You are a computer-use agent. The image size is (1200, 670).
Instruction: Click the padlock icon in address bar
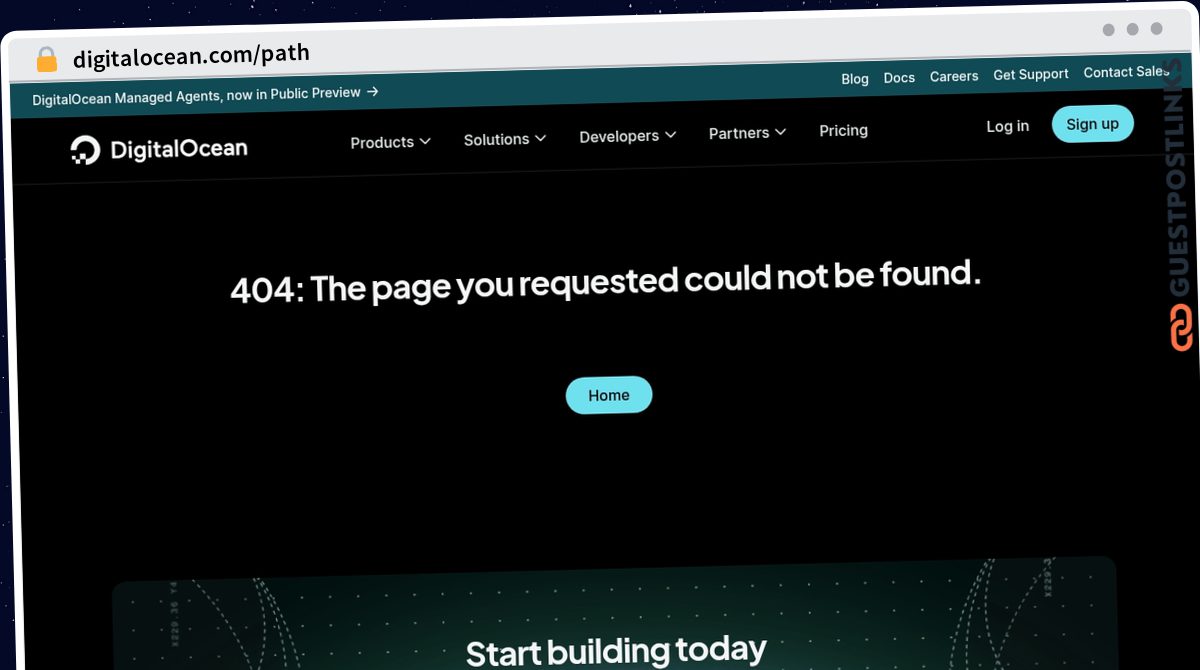click(47, 60)
